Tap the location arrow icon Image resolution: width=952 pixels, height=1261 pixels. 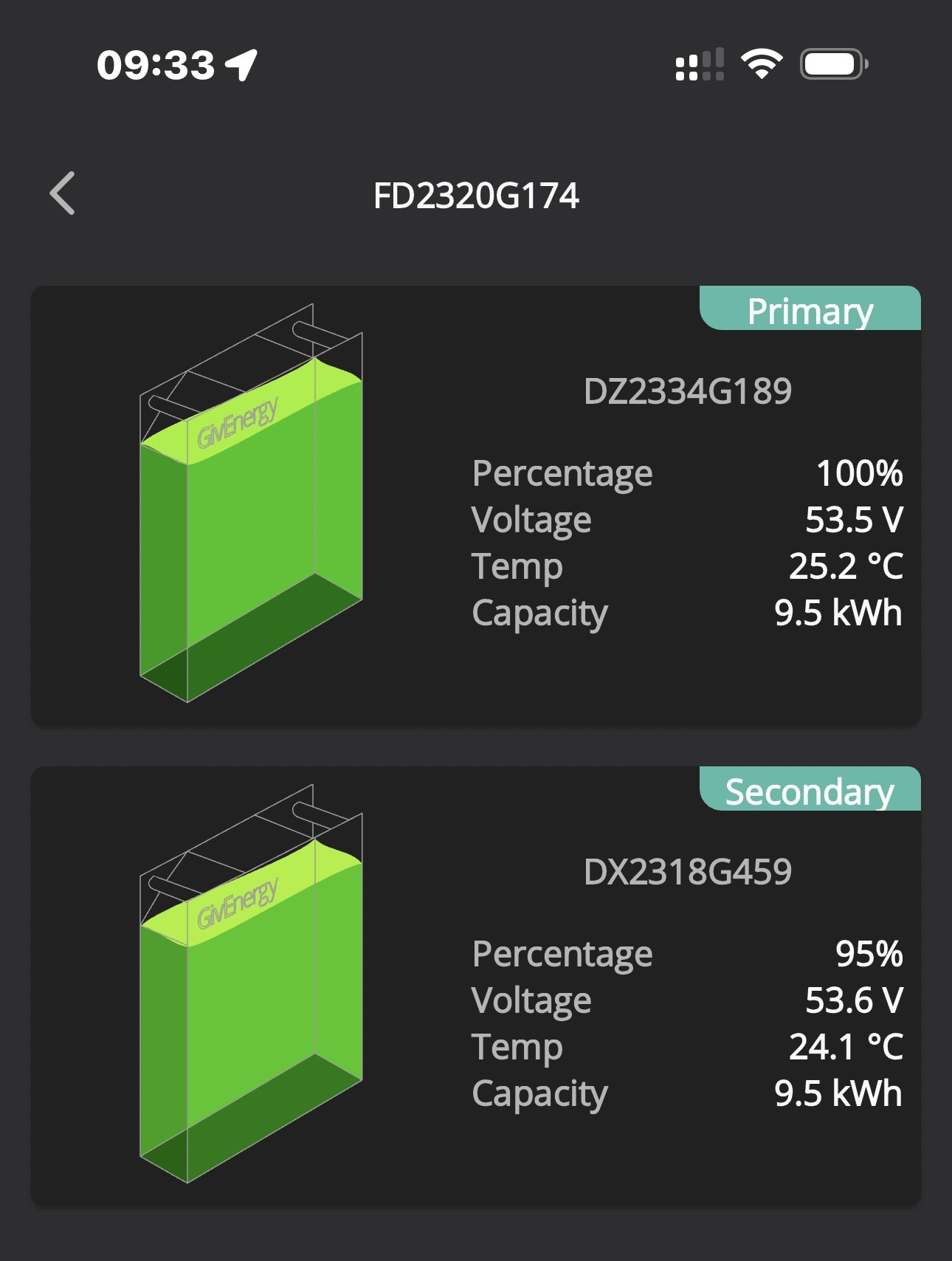tap(241, 65)
